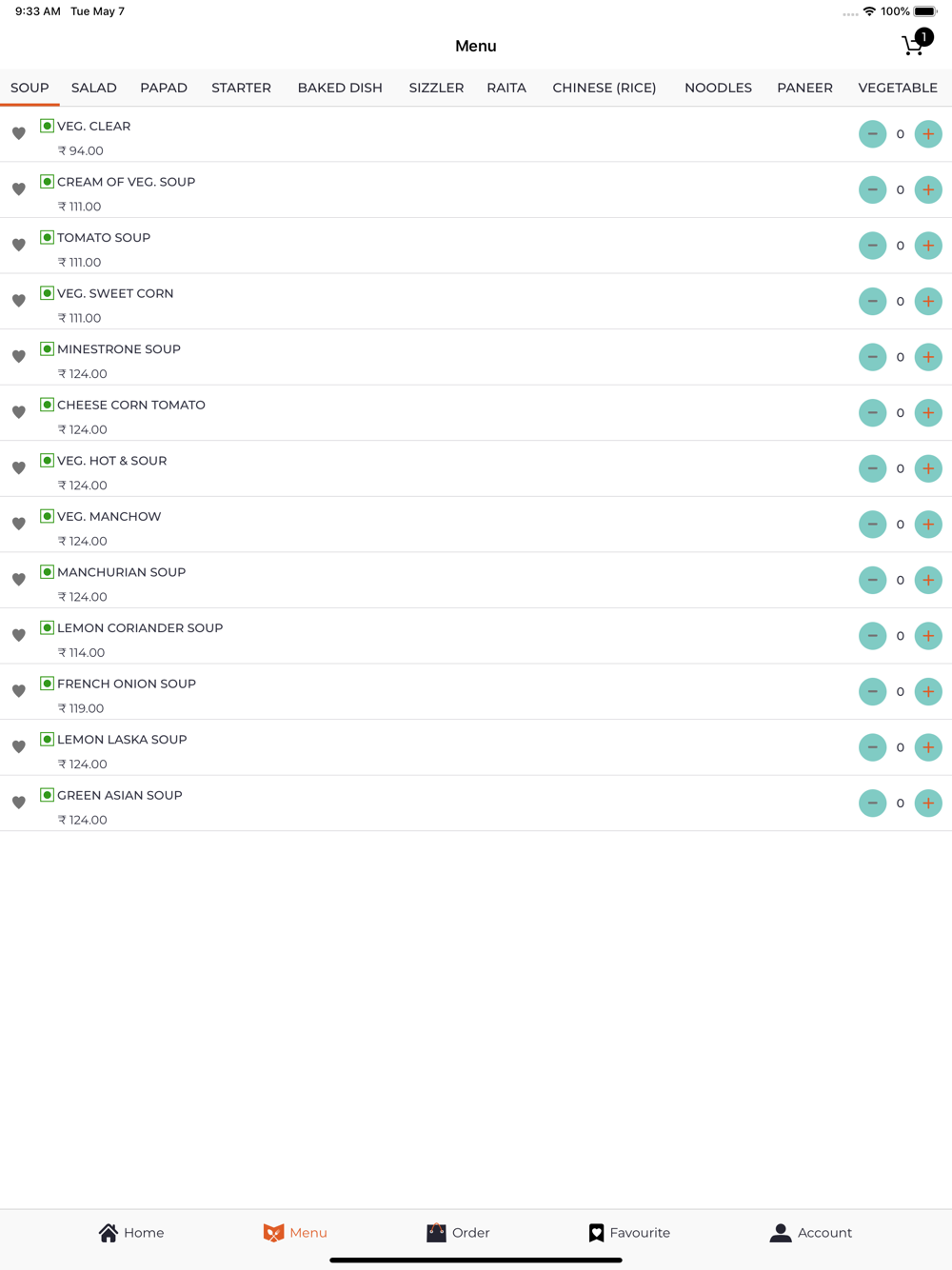Image resolution: width=952 pixels, height=1270 pixels.
Task: Increase GREEN ASIAN SOUP quantity
Action: click(x=928, y=803)
